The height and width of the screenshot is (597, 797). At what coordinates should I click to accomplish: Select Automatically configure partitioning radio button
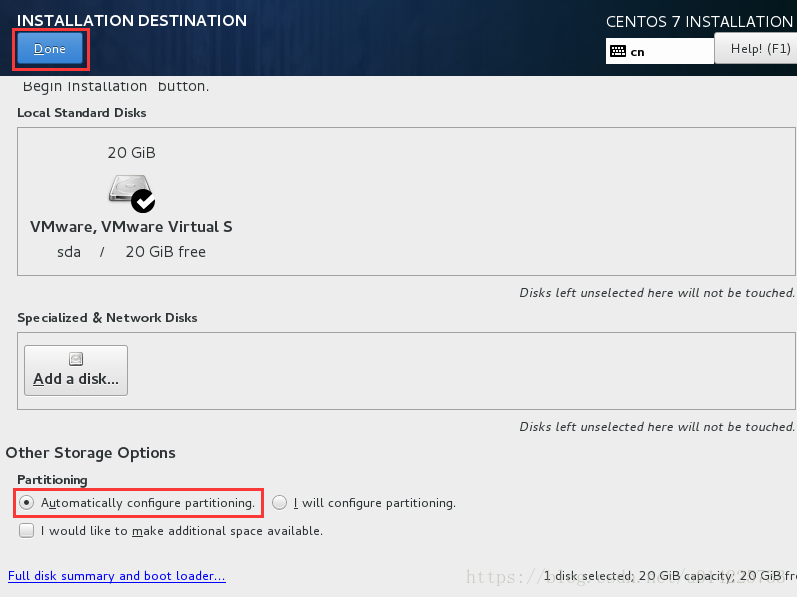(x=26, y=502)
